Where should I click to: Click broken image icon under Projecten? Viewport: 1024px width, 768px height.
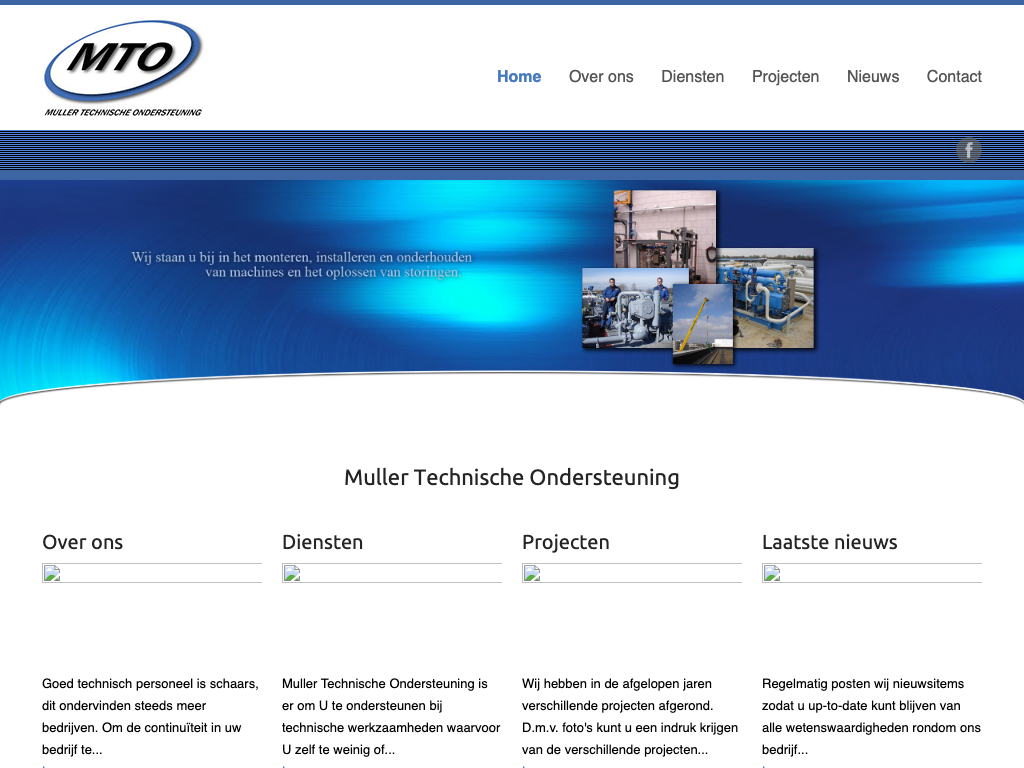tap(532, 574)
